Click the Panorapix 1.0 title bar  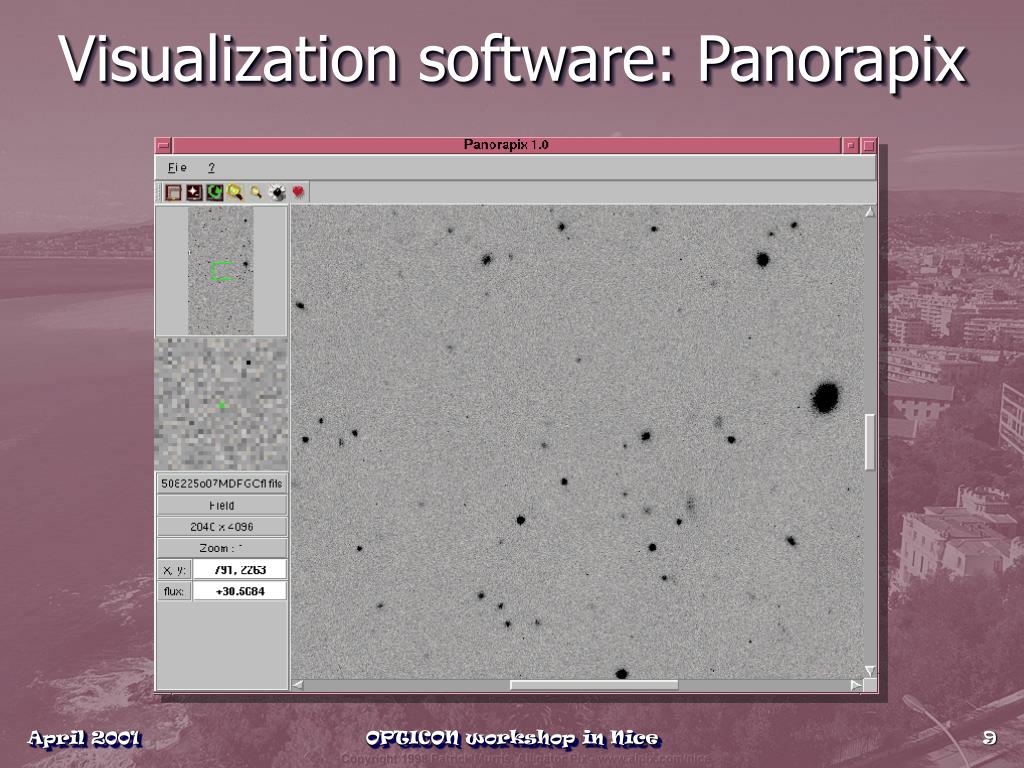click(506, 145)
